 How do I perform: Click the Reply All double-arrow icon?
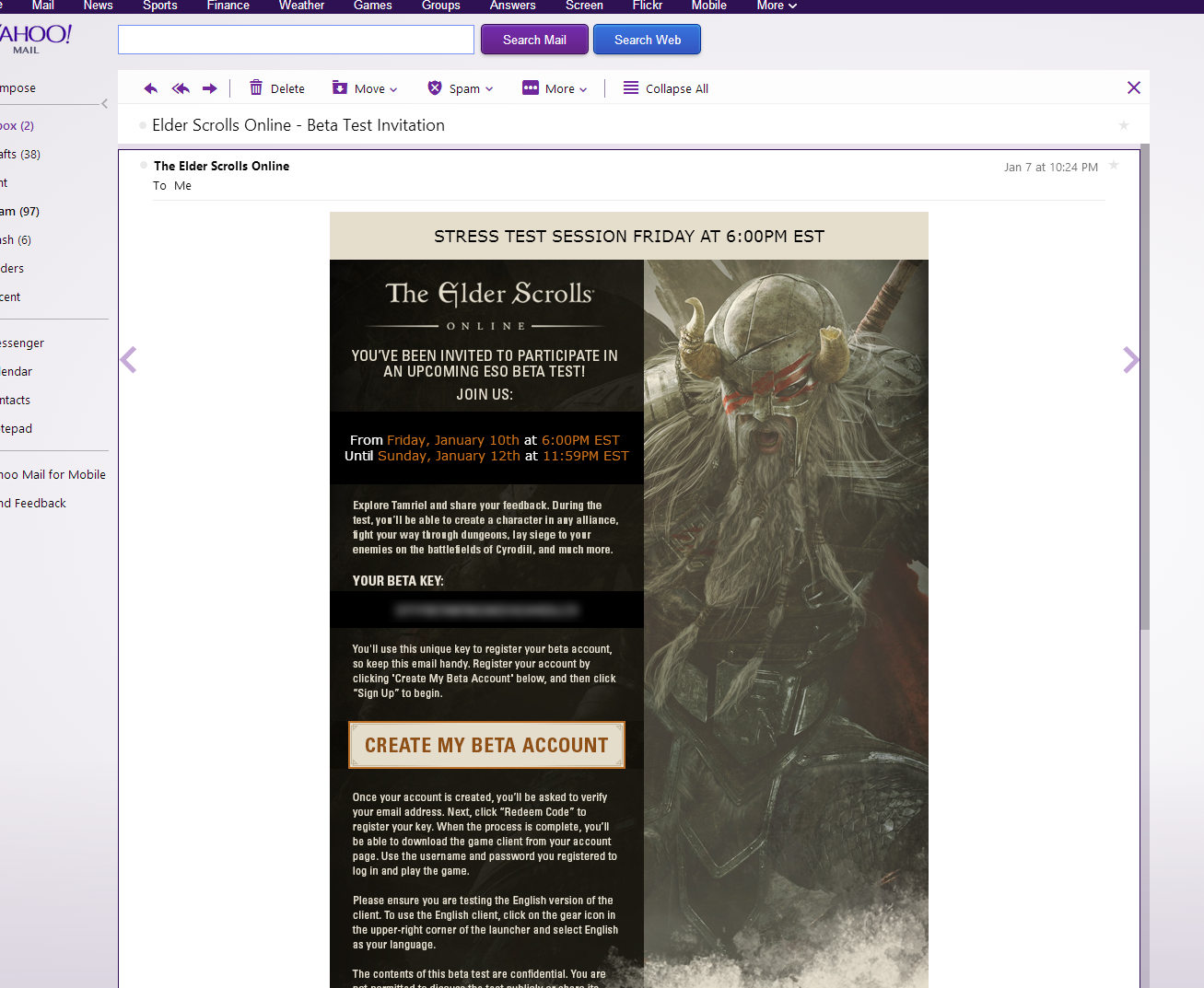181,88
